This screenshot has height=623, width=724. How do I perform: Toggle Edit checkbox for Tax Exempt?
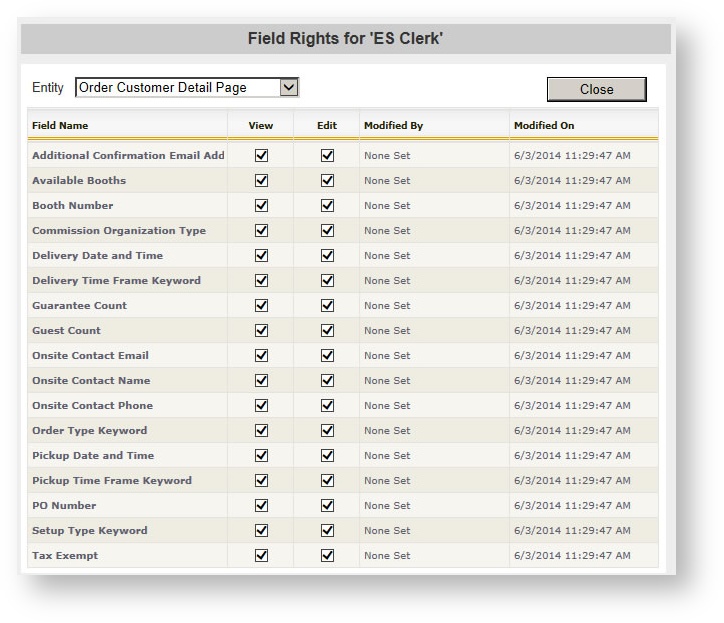[327, 556]
